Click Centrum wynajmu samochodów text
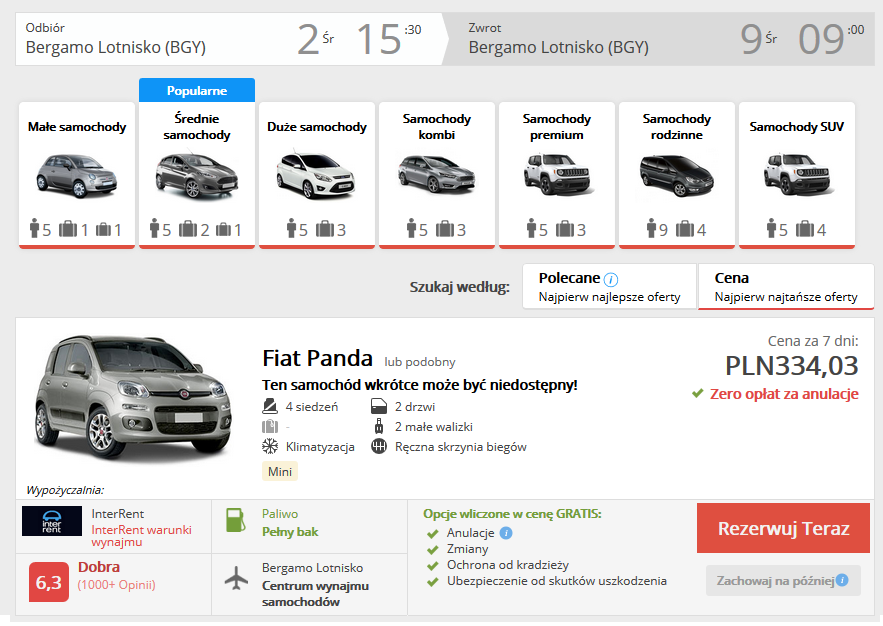This screenshot has height=626, width=883. tap(315, 594)
